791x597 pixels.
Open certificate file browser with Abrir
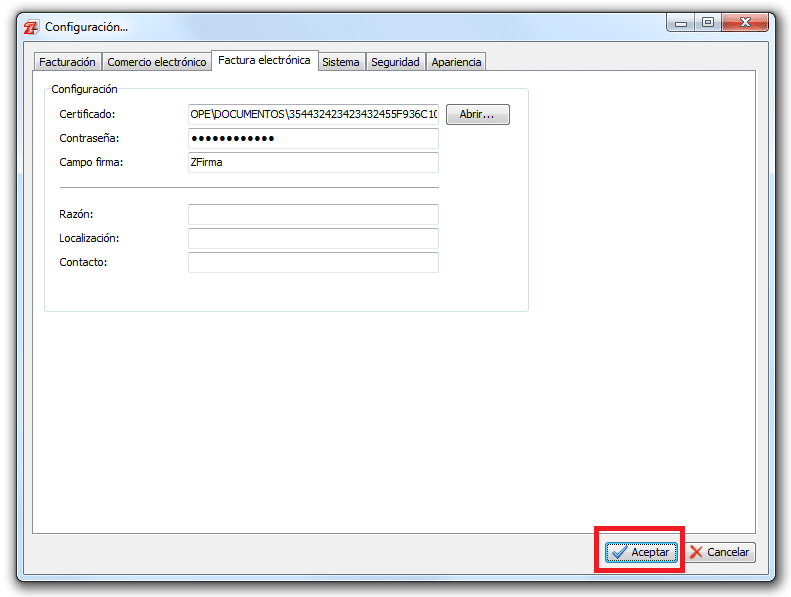point(477,114)
